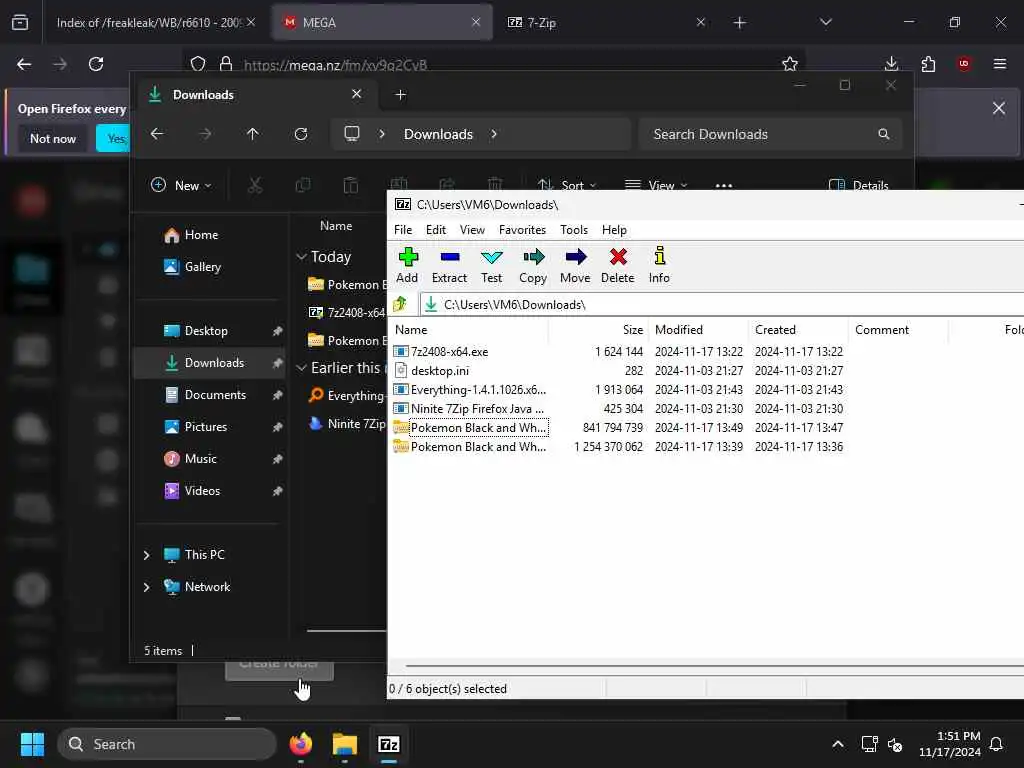The height and width of the screenshot is (768, 1024).
Task: Sort 7-Zip list by Created column
Action: [x=775, y=330]
